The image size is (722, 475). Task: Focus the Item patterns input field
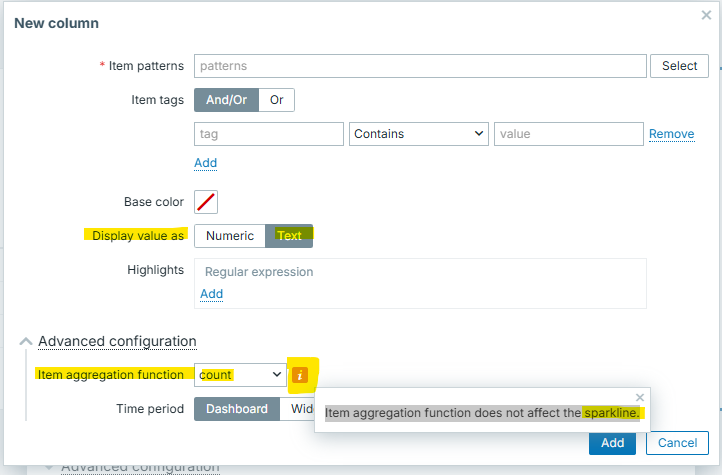coord(420,66)
